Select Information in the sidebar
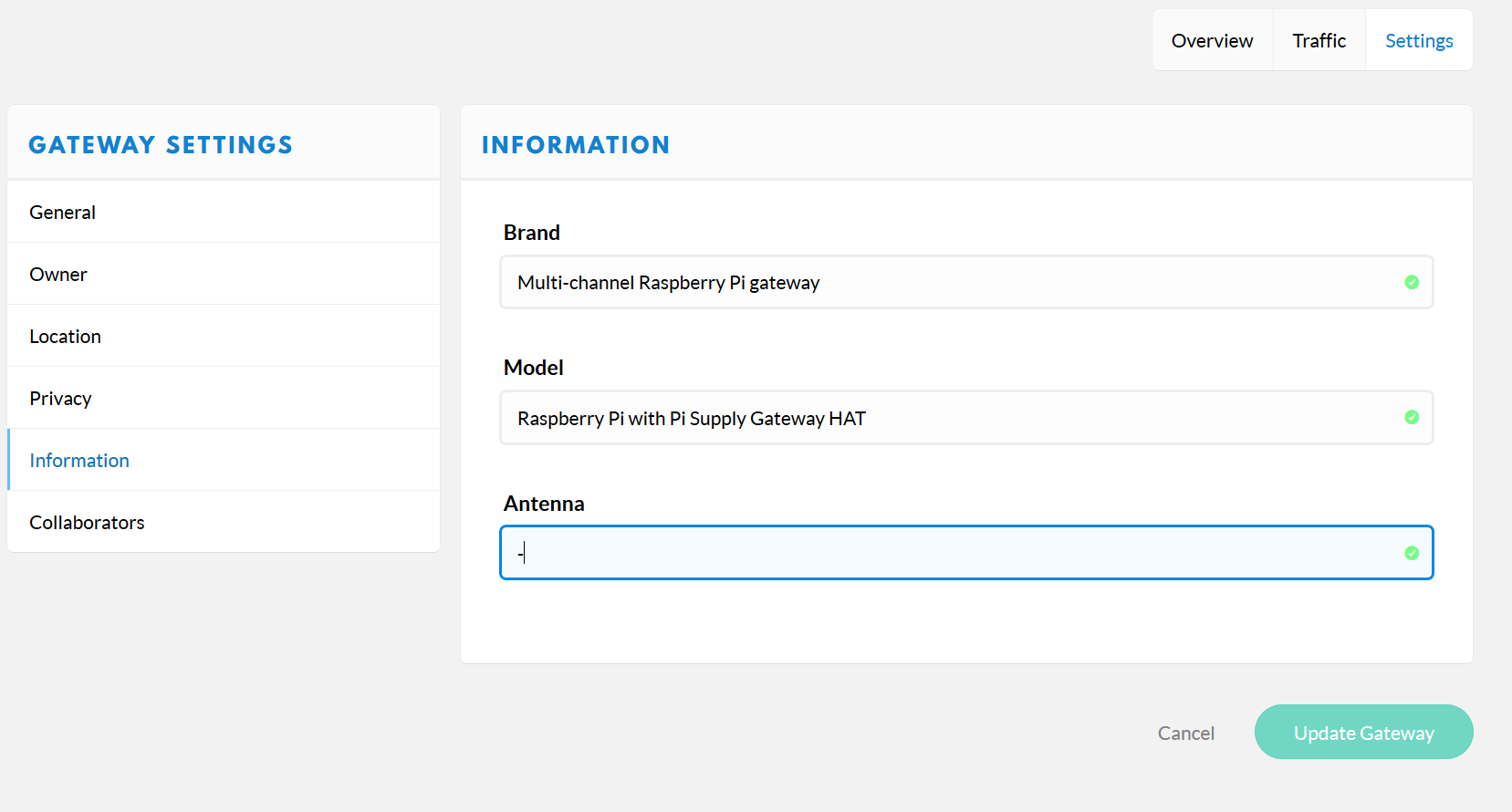The height and width of the screenshot is (812, 1512). [224, 460]
